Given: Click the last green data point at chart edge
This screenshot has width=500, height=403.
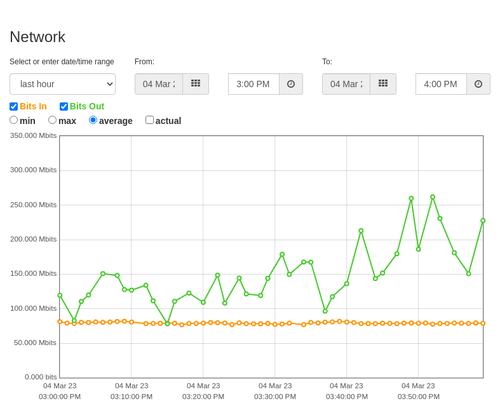Looking at the screenshot, I should [x=483, y=221].
